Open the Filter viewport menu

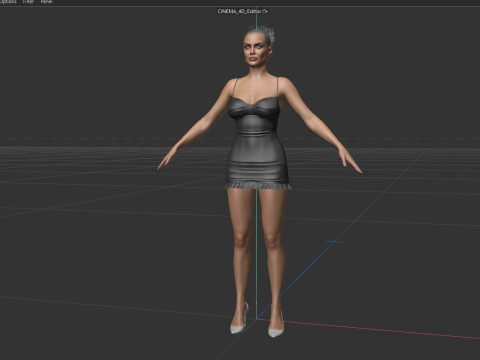(x=28, y=2)
